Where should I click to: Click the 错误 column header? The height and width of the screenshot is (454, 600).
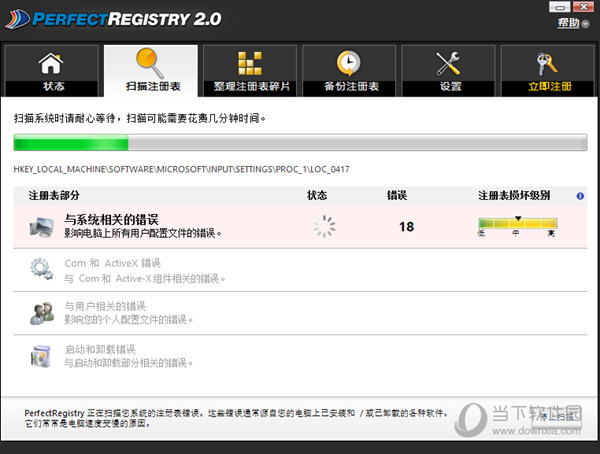click(x=397, y=196)
